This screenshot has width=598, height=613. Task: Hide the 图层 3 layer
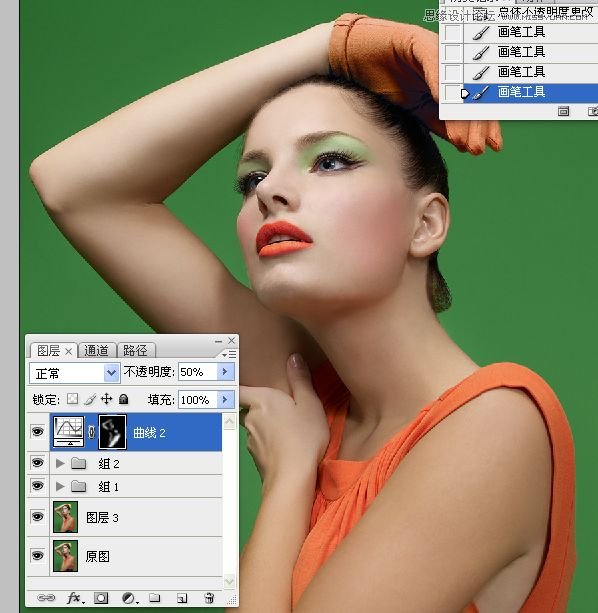(x=38, y=517)
